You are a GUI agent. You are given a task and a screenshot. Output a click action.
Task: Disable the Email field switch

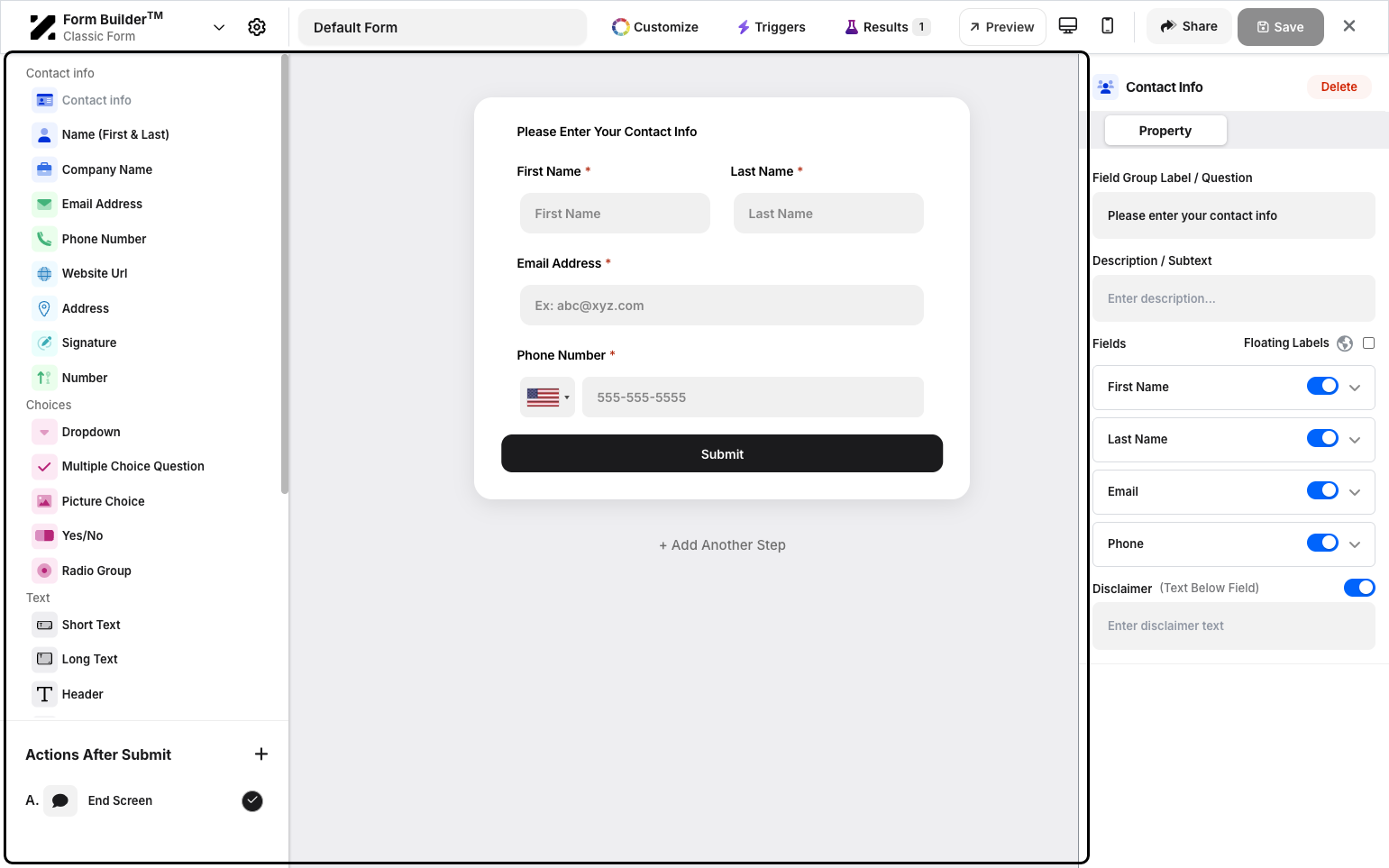pos(1322,490)
